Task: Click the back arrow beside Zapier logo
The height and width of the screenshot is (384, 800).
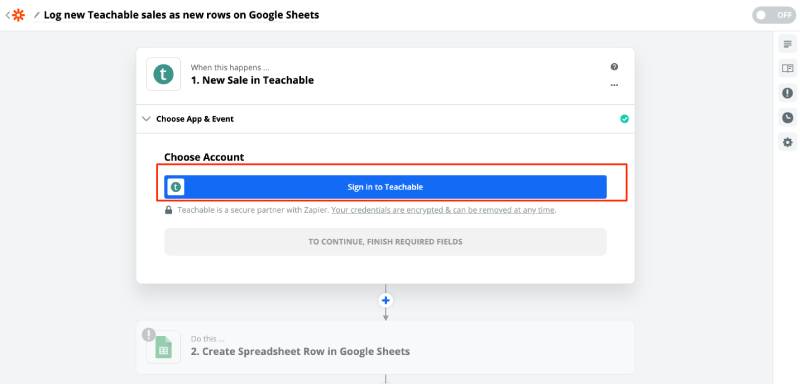Action: 8,15
